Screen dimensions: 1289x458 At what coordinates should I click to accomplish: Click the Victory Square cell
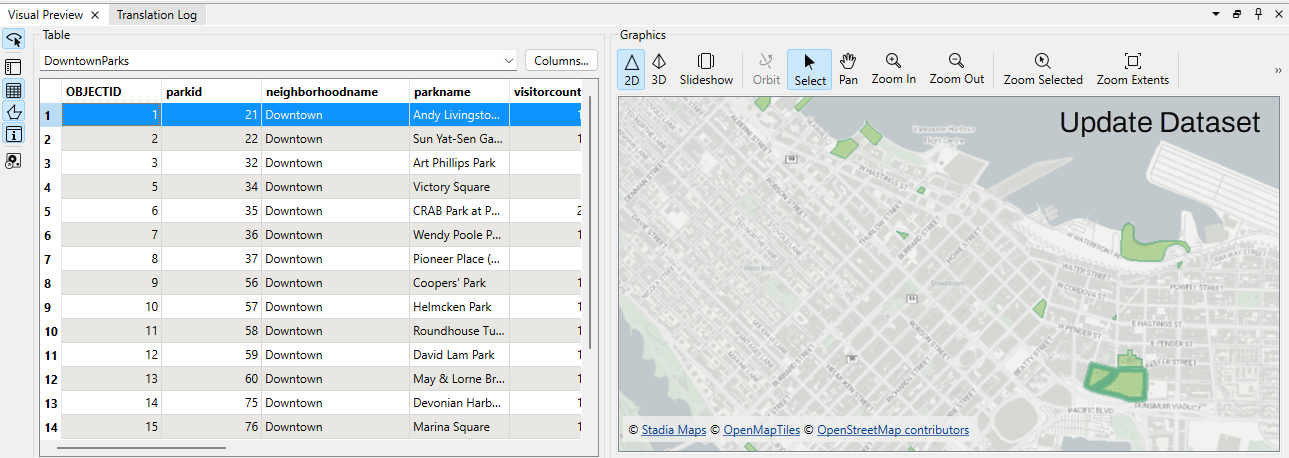(x=459, y=187)
